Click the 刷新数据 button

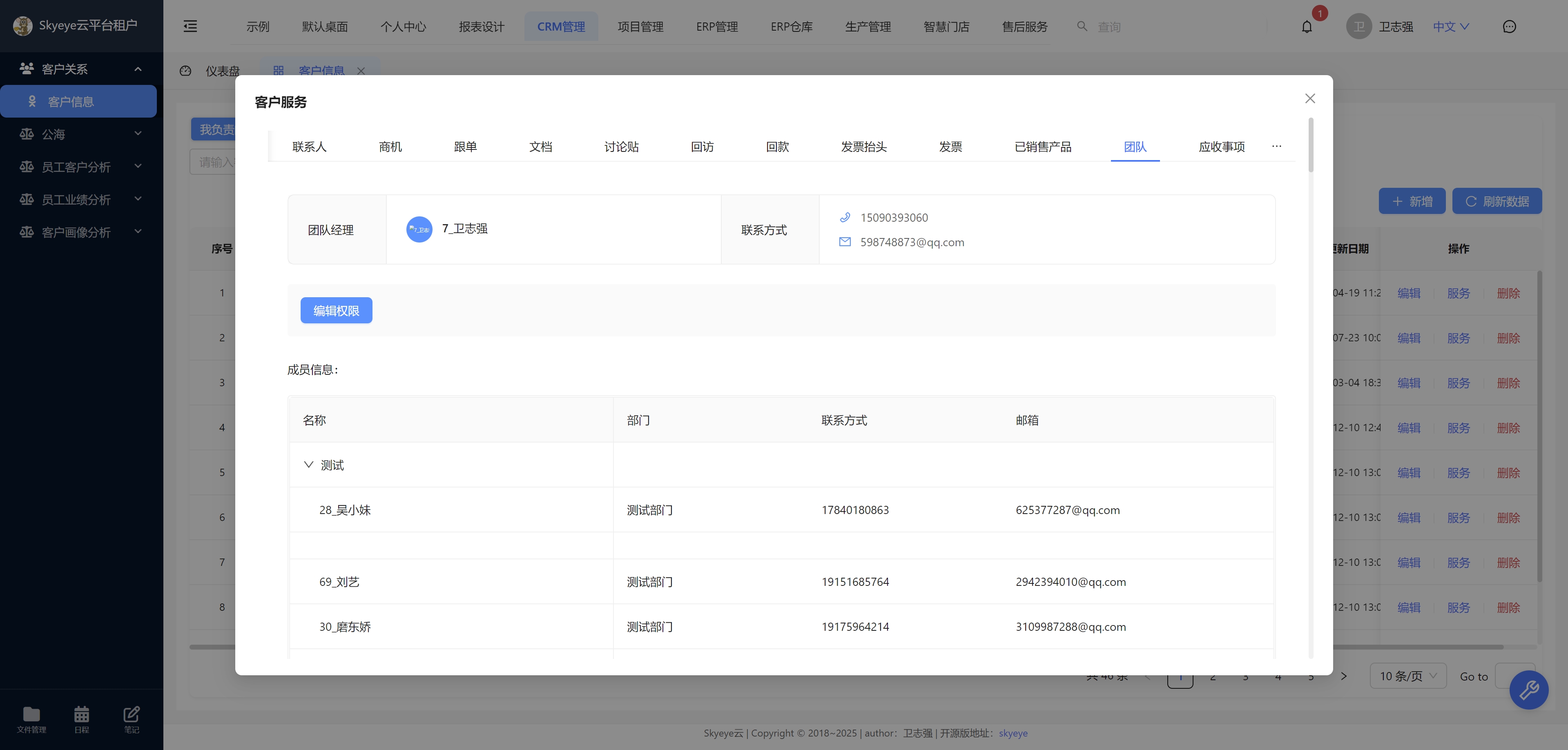point(1497,201)
